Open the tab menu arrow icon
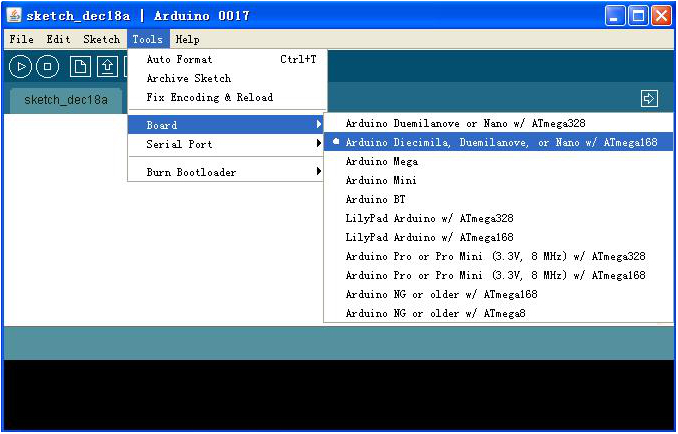Viewport: 678px width, 434px height. [x=649, y=98]
